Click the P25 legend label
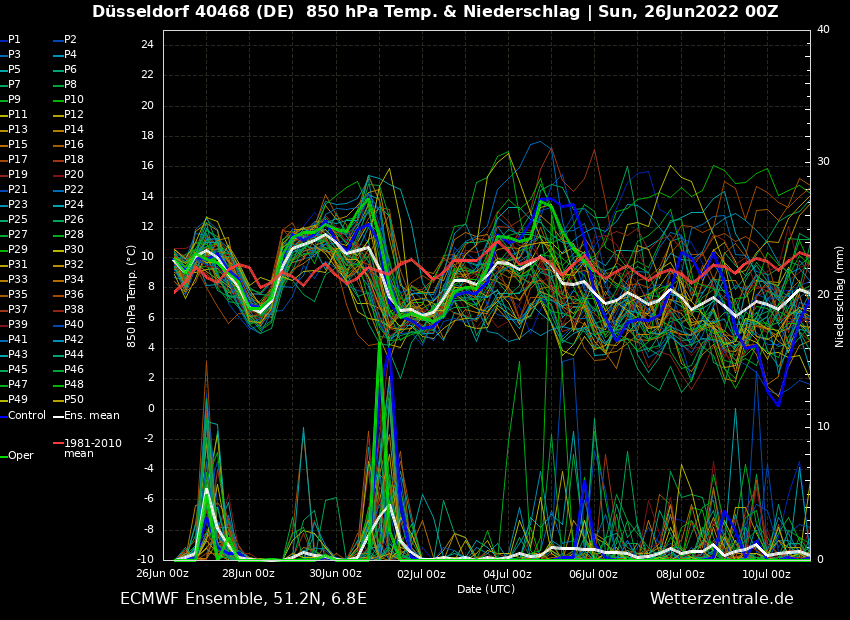The height and width of the screenshot is (620, 850). [18, 220]
